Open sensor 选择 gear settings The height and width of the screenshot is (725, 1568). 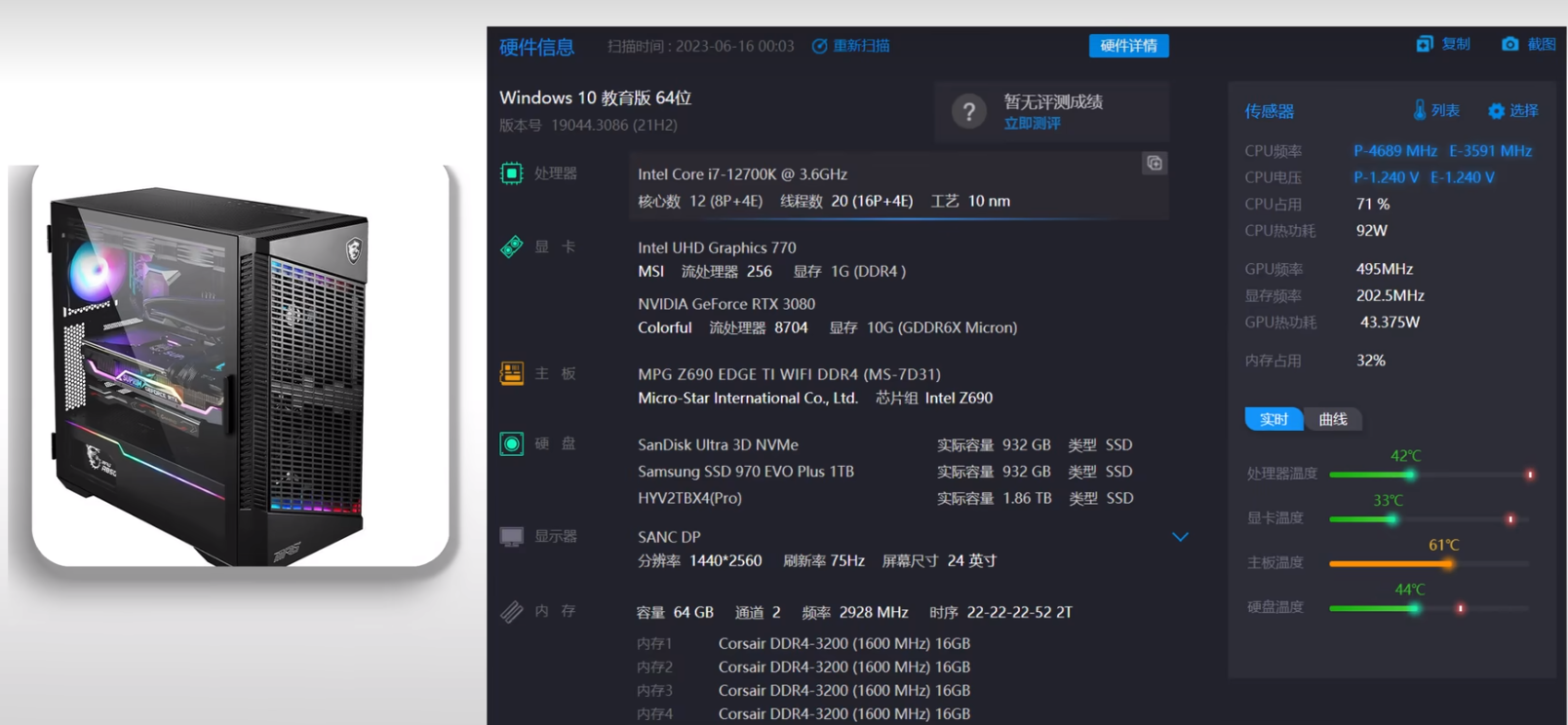click(x=1496, y=111)
